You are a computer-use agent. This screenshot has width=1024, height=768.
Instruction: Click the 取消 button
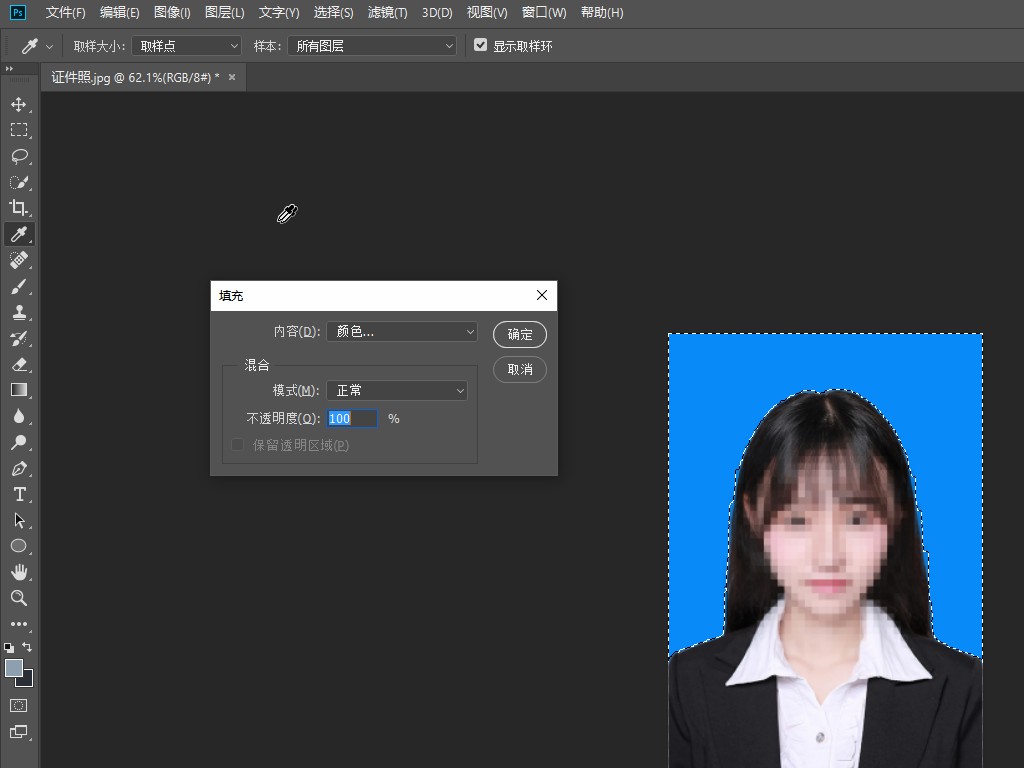pyautogui.click(x=520, y=369)
